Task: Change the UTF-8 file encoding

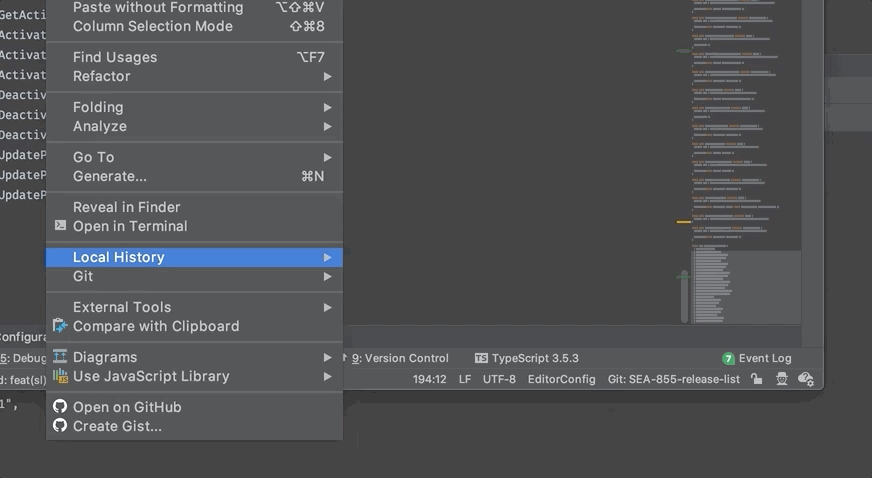Action: point(499,379)
